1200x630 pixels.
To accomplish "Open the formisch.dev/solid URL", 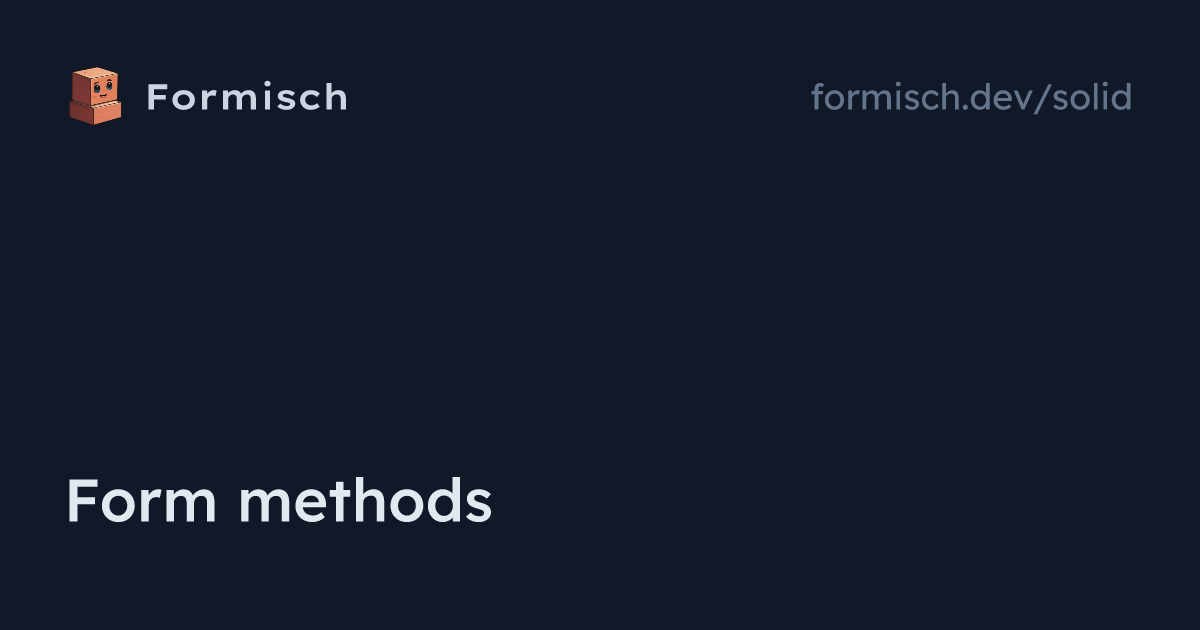I will [971, 97].
